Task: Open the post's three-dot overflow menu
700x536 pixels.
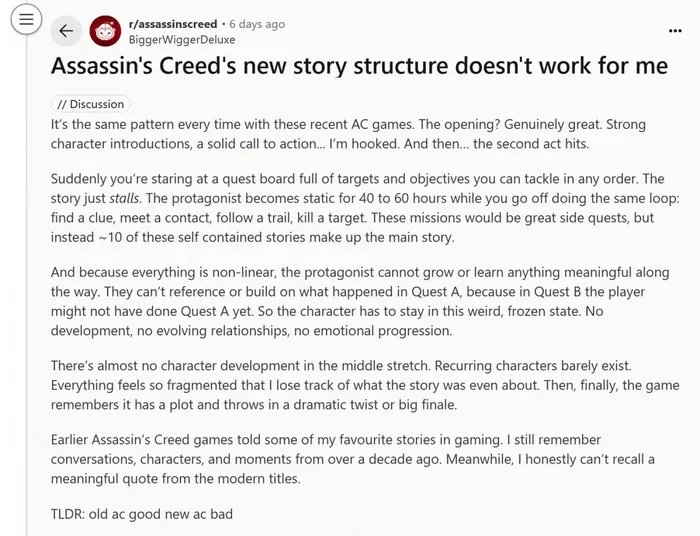Action: (x=675, y=31)
